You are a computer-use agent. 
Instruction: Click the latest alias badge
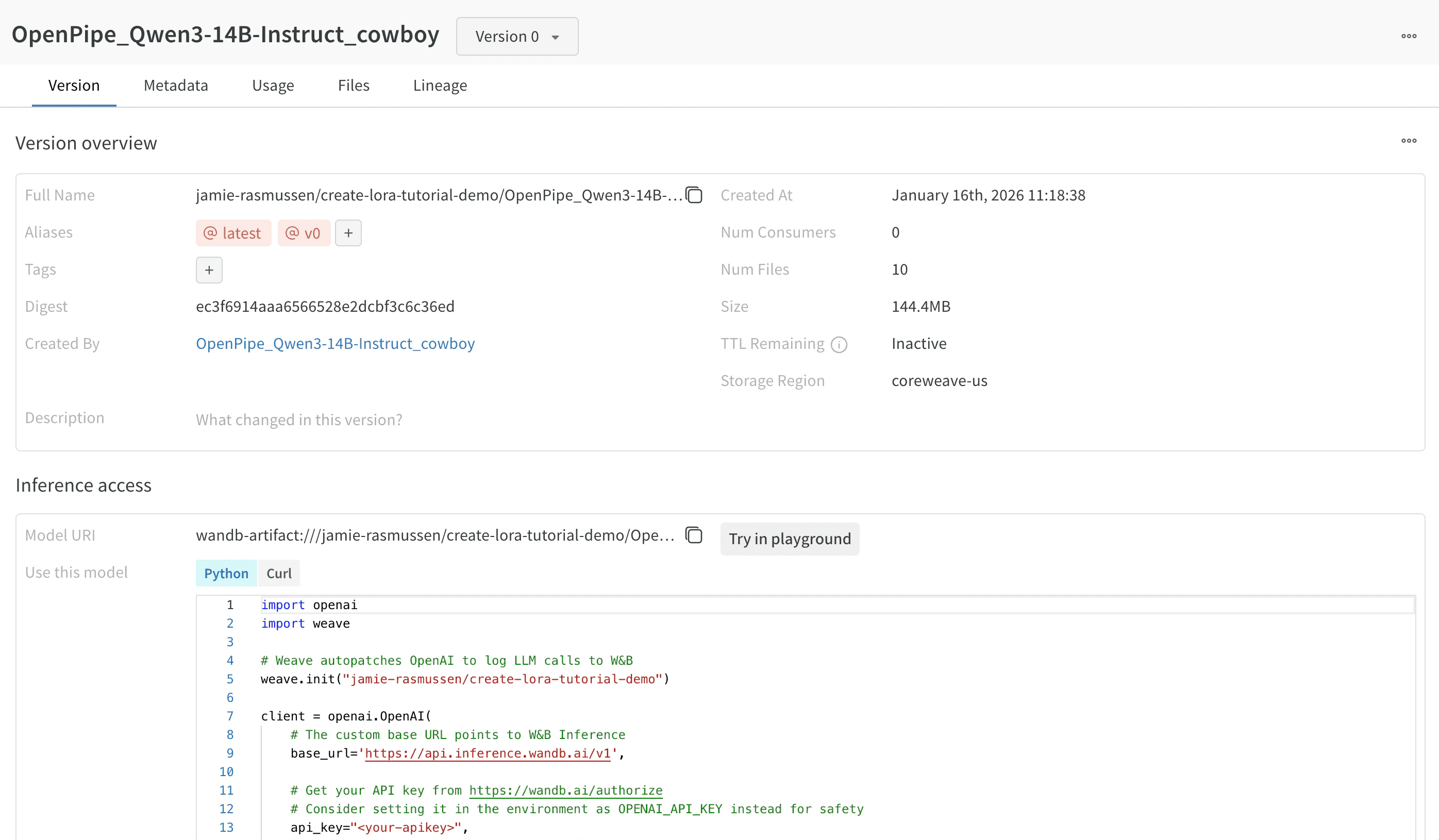pyautogui.click(x=233, y=233)
